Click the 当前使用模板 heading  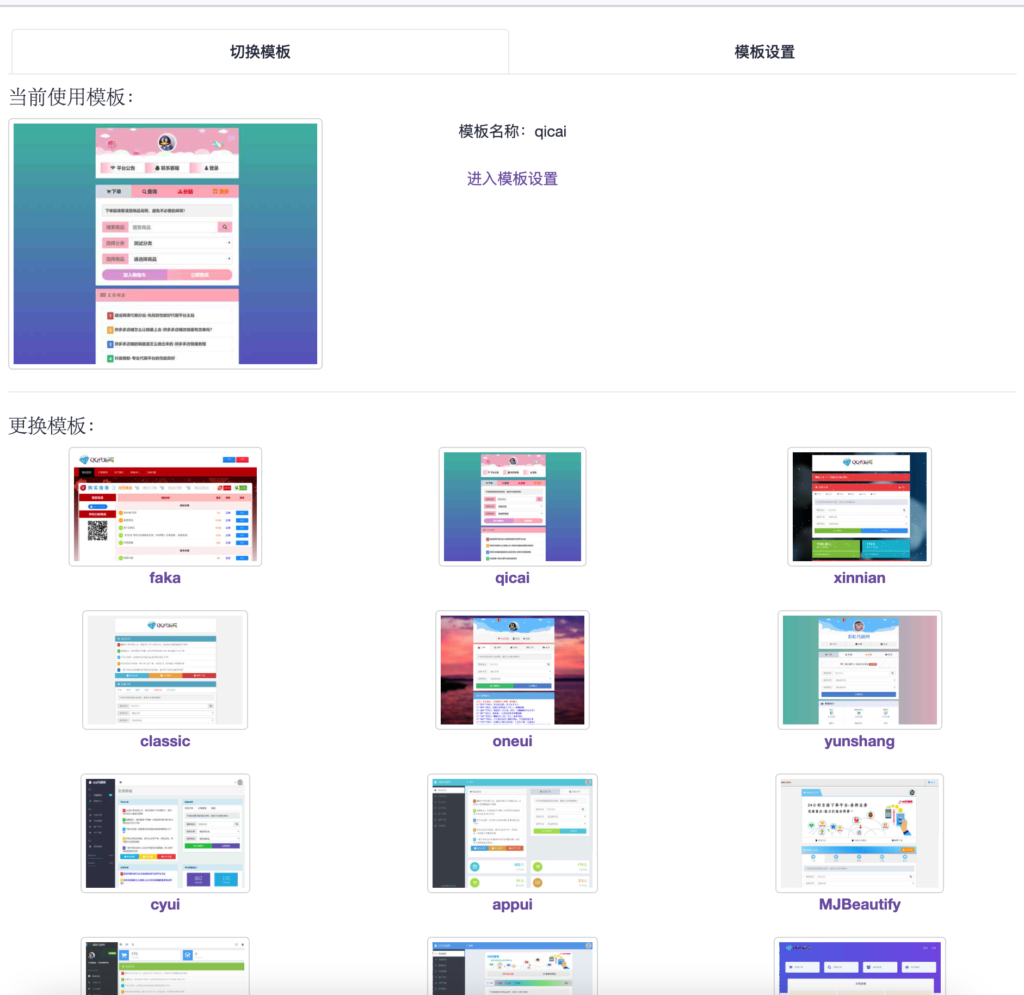pyautogui.click(x=71, y=97)
